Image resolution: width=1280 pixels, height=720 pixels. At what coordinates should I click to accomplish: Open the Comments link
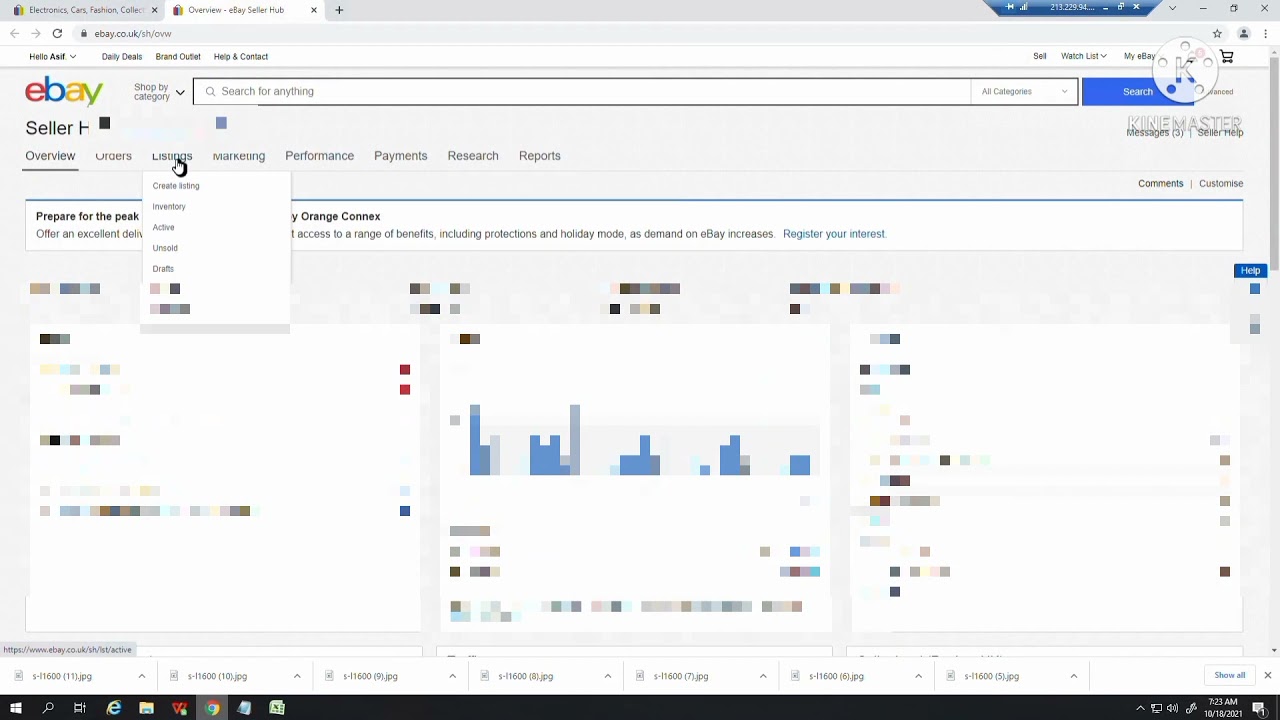coord(1160,184)
